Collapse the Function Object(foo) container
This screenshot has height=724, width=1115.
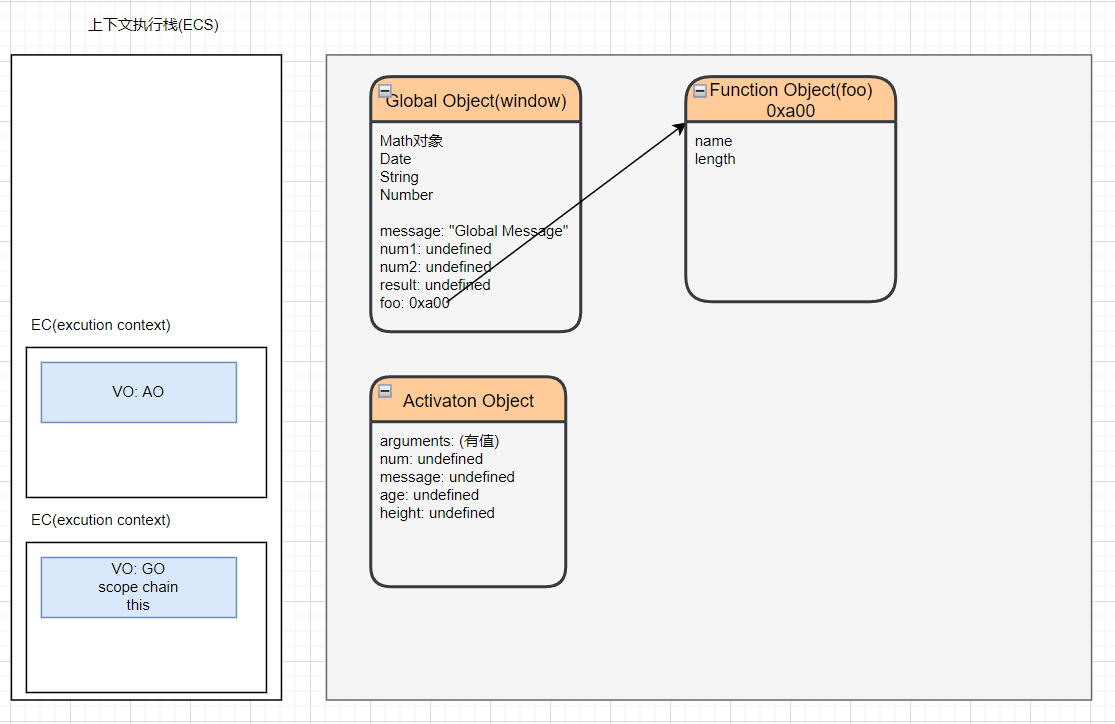coord(700,91)
